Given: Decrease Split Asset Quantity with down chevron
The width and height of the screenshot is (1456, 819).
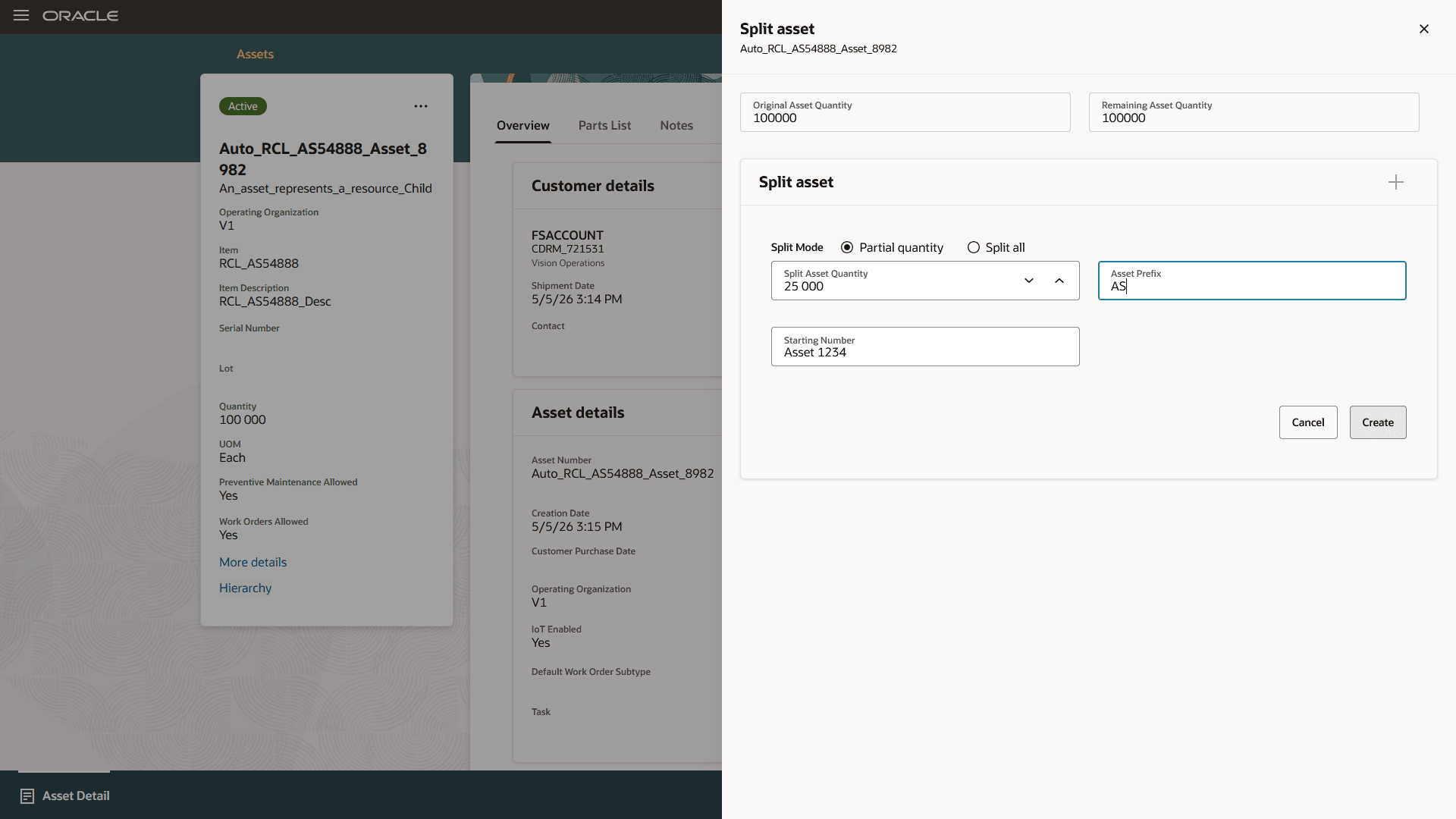Looking at the screenshot, I should 1029,281.
